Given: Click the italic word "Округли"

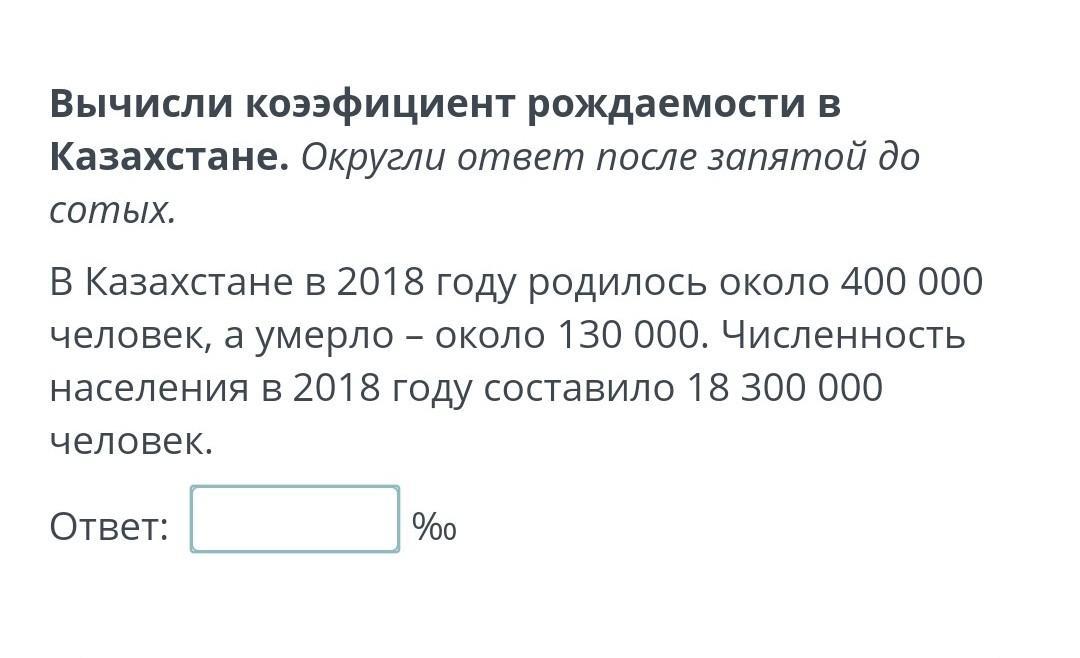Looking at the screenshot, I should (373, 158).
